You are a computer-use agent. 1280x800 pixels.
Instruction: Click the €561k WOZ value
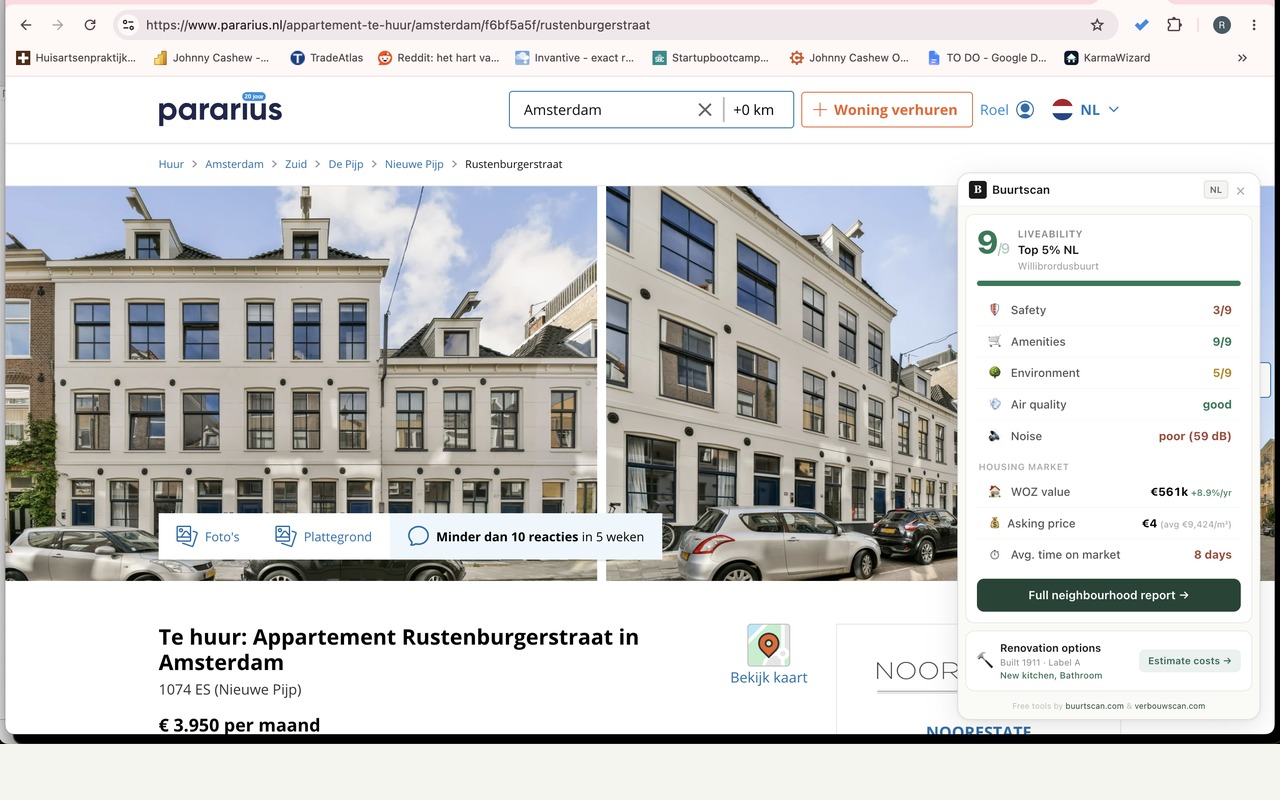(1169, 492)
